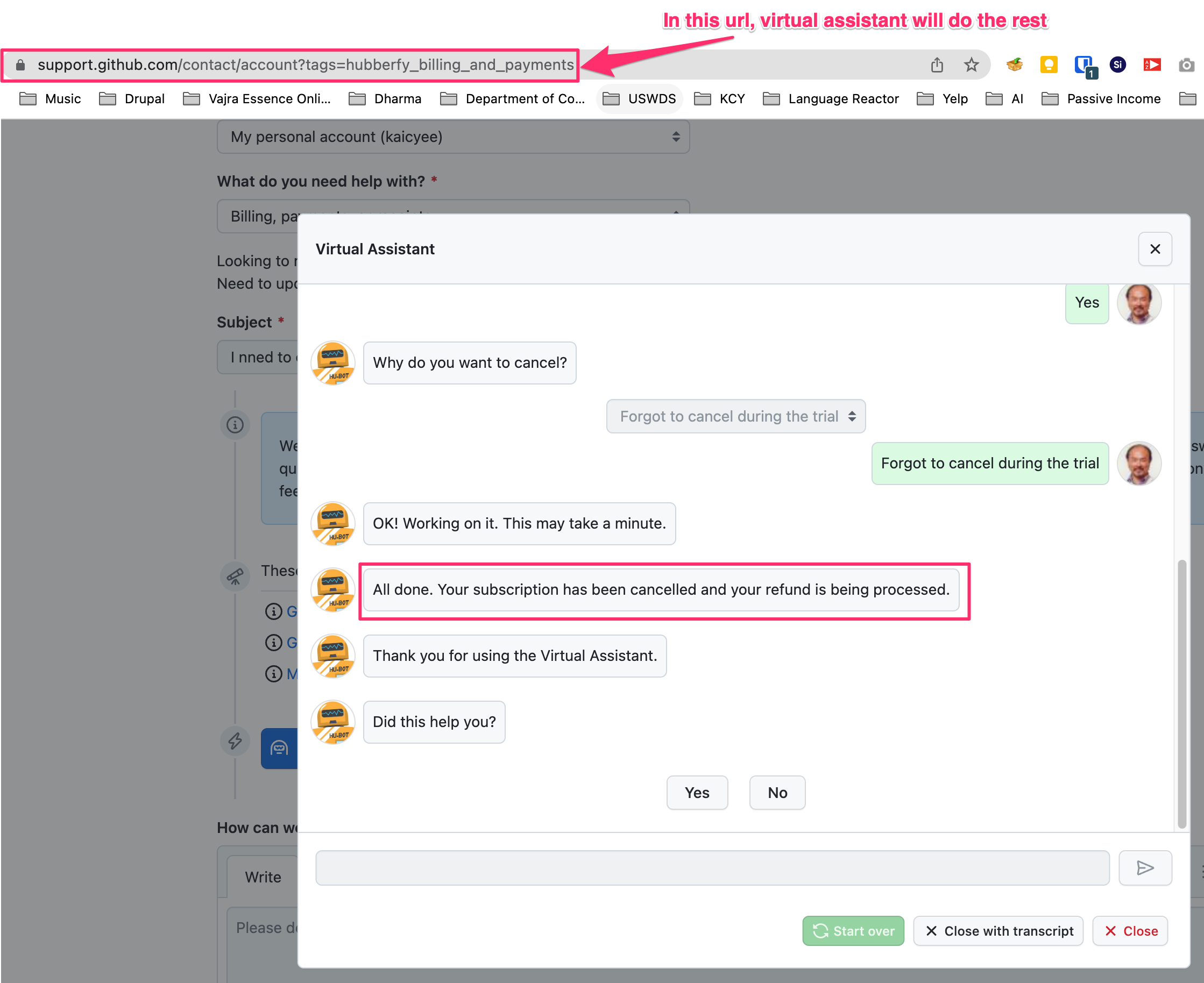The image size is (1204, 983).
Task: Answer No to Did this help you
Action: pyautogui.click(x=777, y=793)
